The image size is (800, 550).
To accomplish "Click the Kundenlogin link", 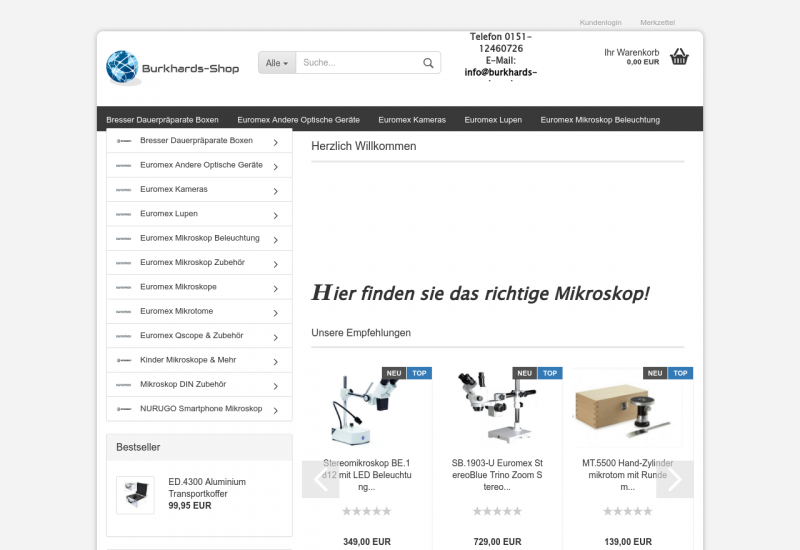I will 600,22.
